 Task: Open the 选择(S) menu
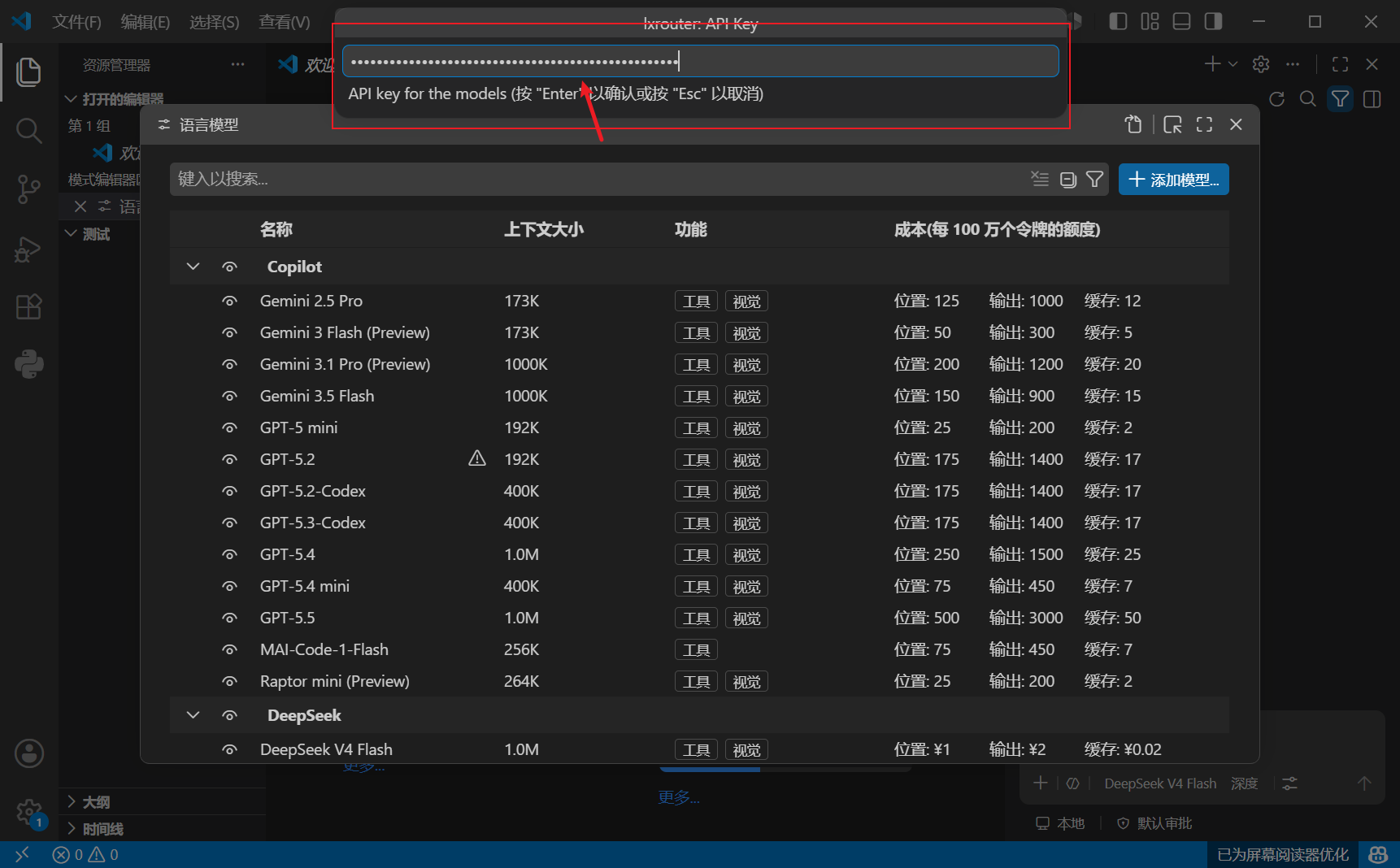click(x=215, y=22)
